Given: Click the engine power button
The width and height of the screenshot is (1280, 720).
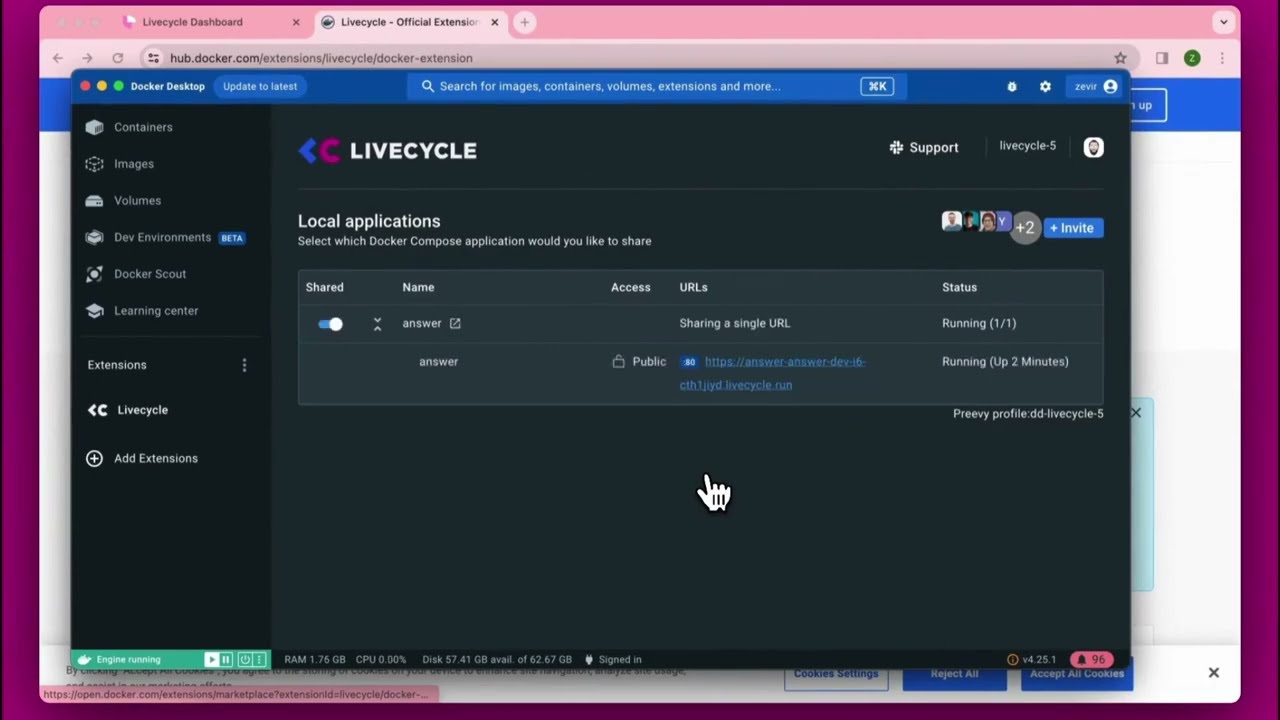Looking at the screenshot, I should [244, 659].
